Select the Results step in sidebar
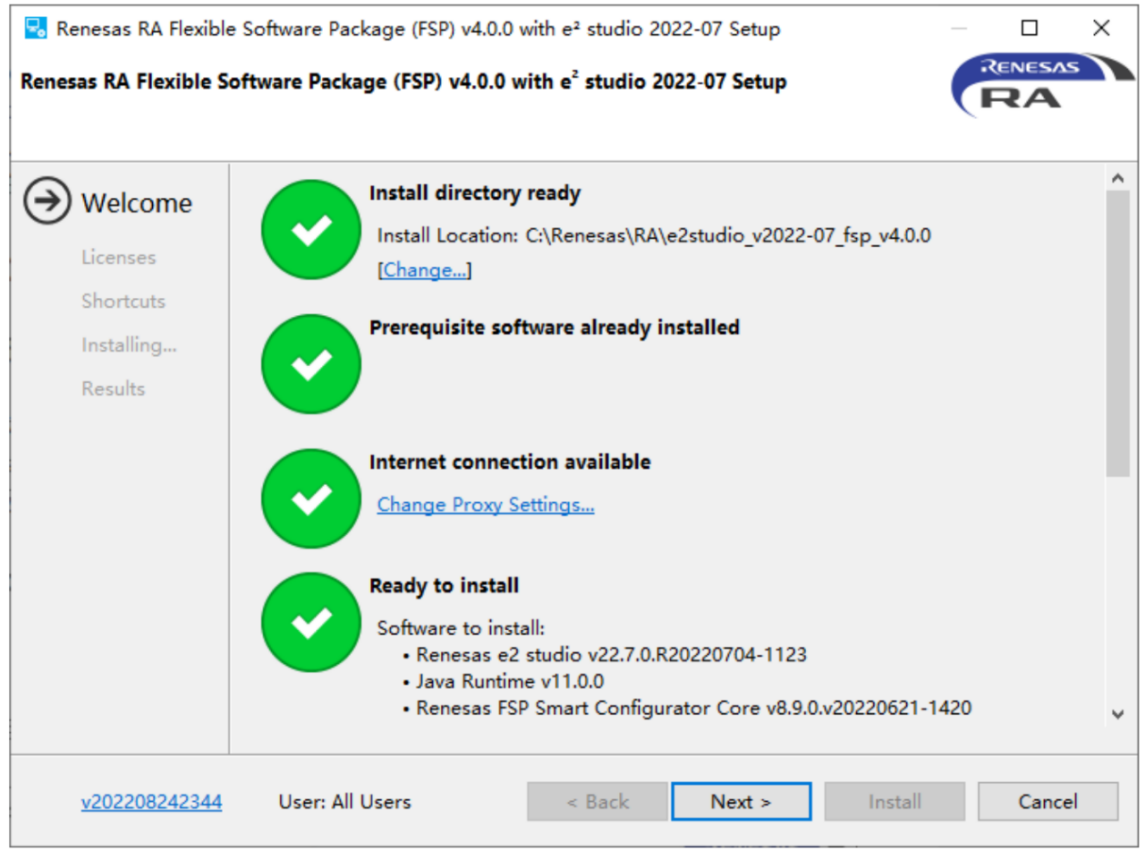Screen dimensions: 1145x851 pos(113,389)
